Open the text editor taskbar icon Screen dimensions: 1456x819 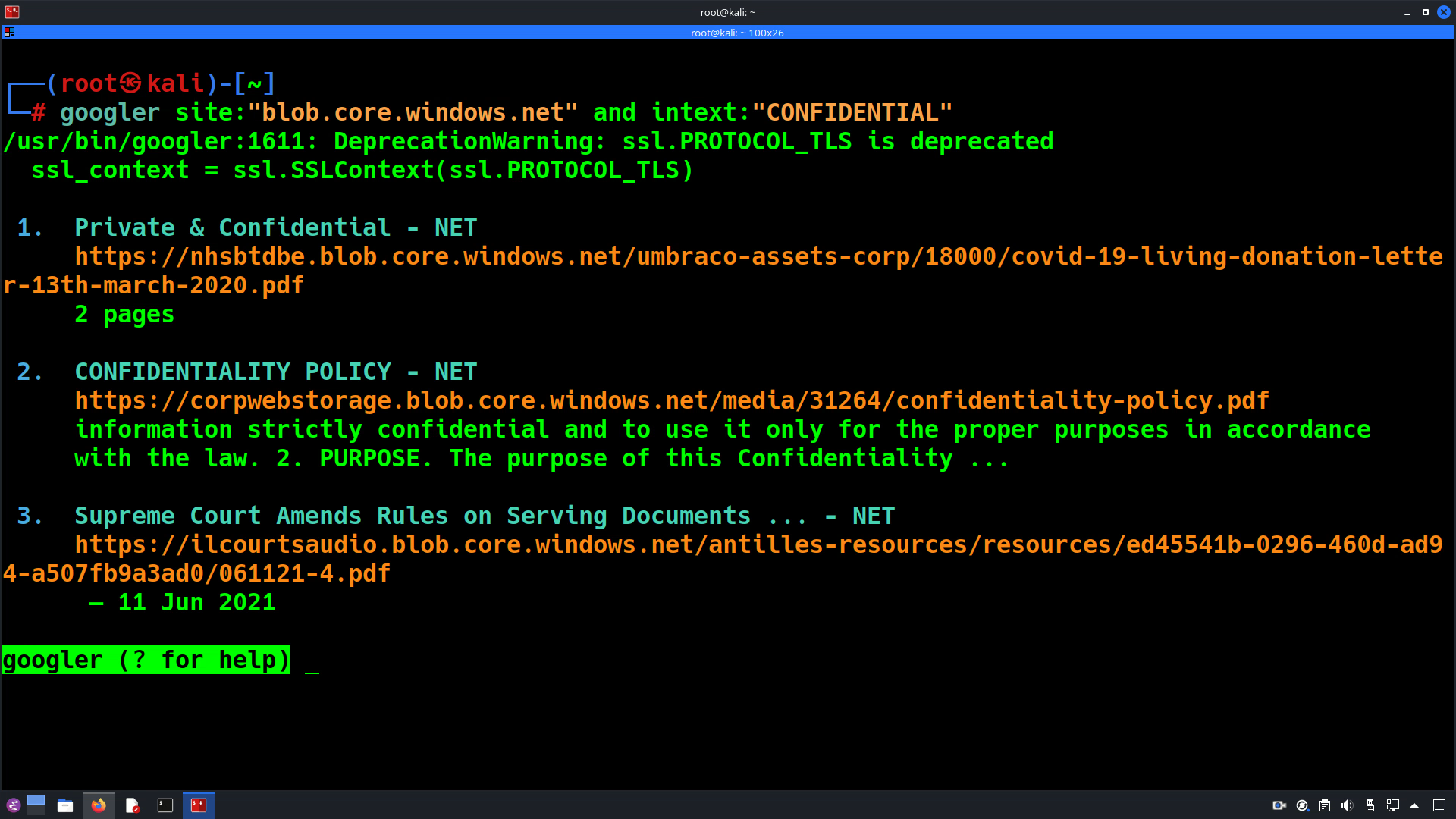(132, 805)
